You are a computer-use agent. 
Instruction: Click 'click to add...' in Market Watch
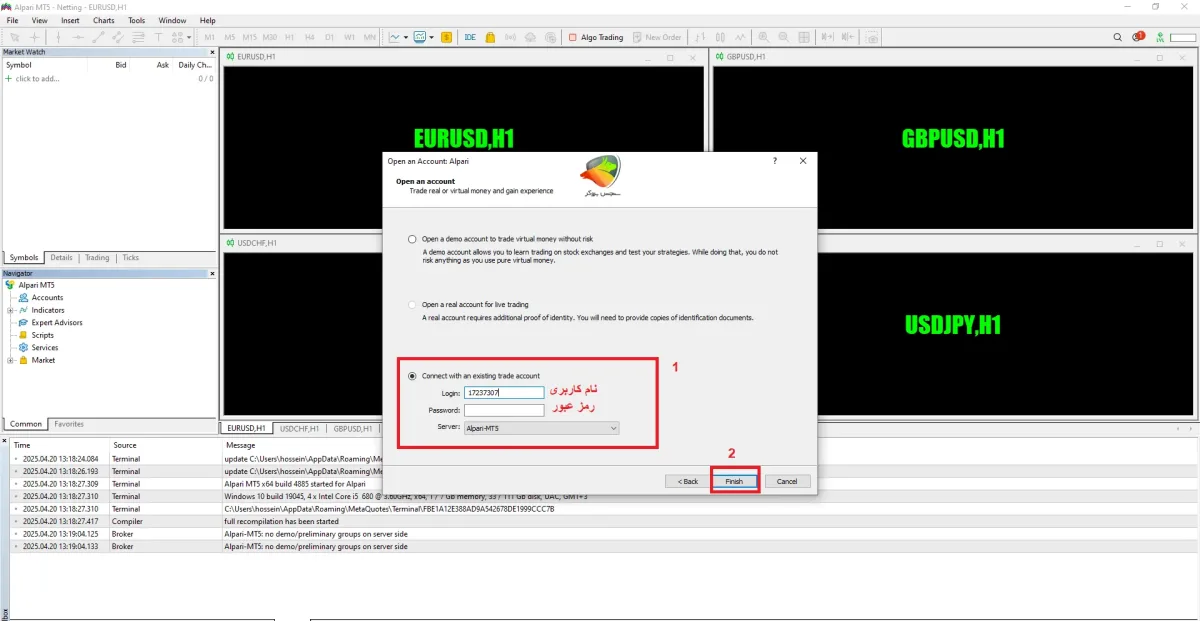click(x=37, y=79)
